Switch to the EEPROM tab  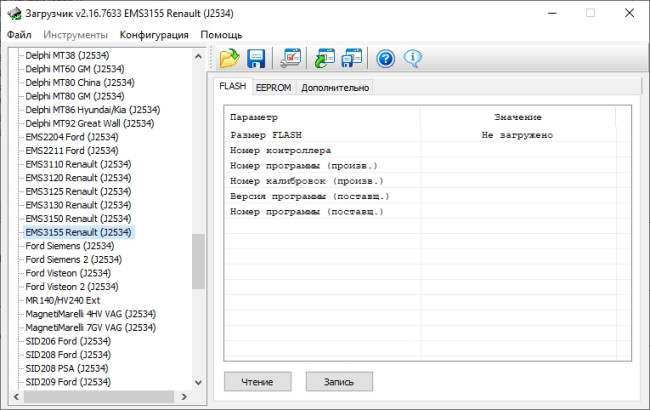coord(273,87)
